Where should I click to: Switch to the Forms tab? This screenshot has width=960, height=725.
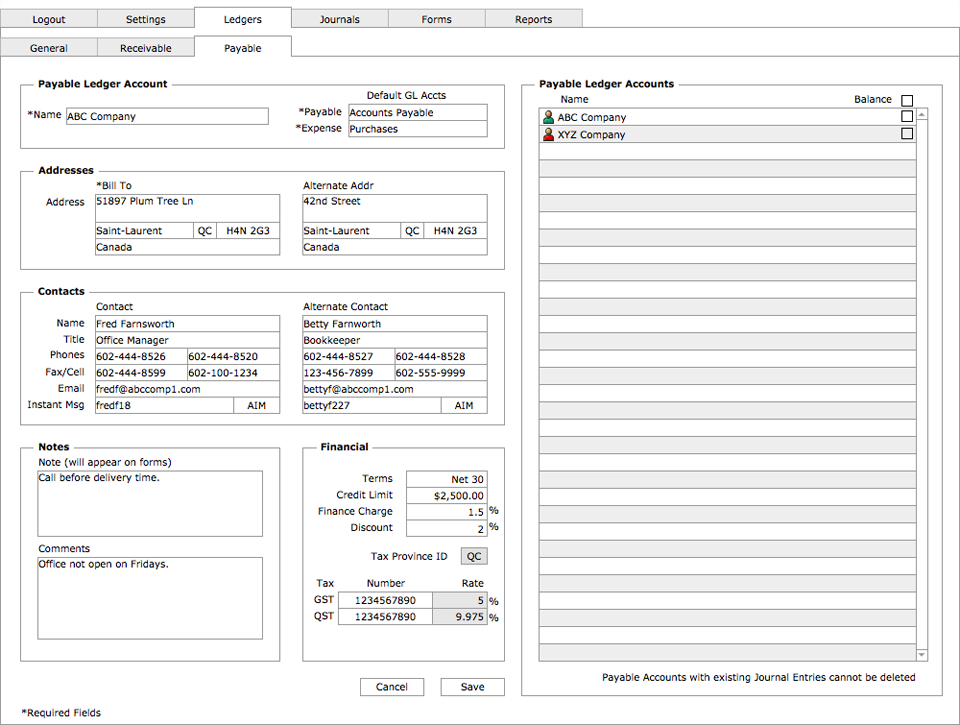coord(437,19)
